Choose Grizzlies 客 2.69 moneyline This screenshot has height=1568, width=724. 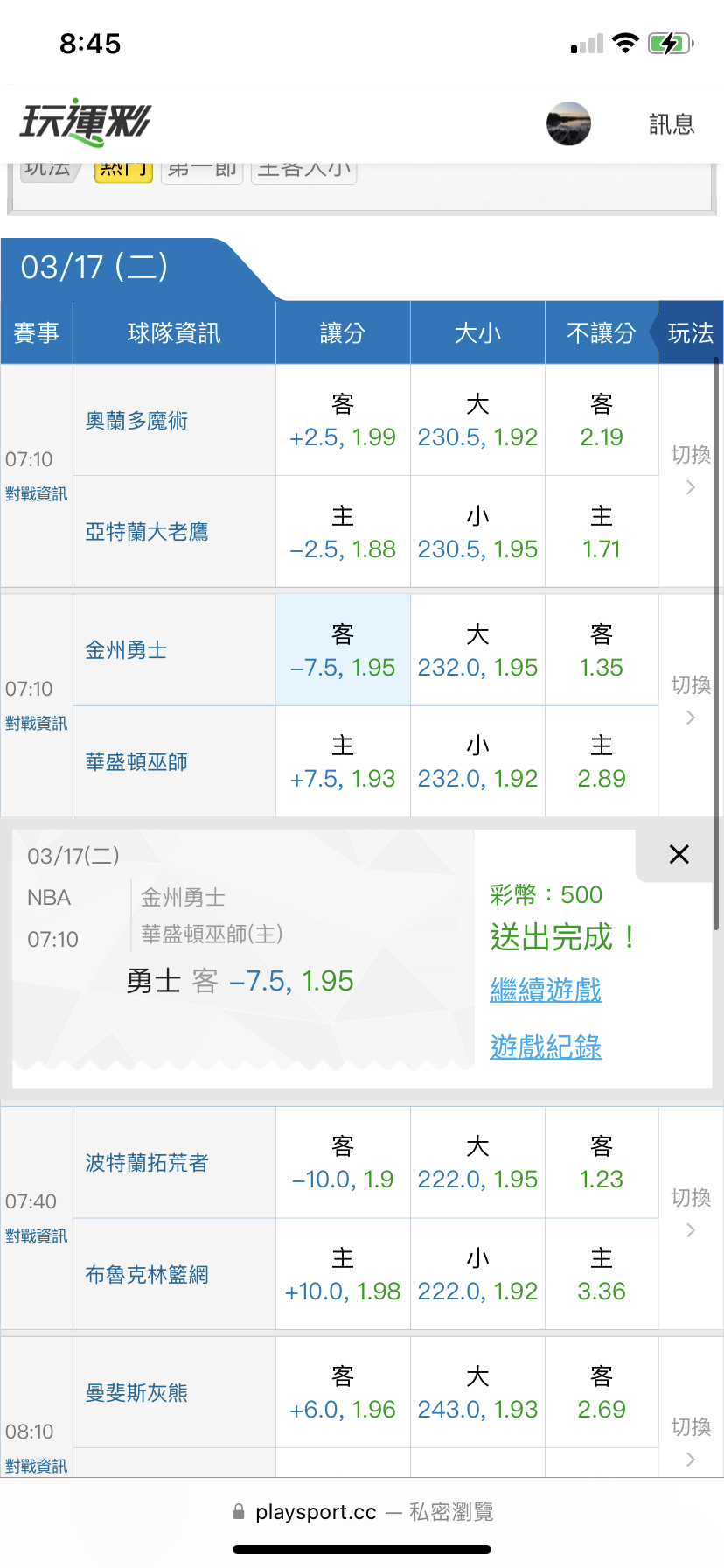tap(602, 1393)
